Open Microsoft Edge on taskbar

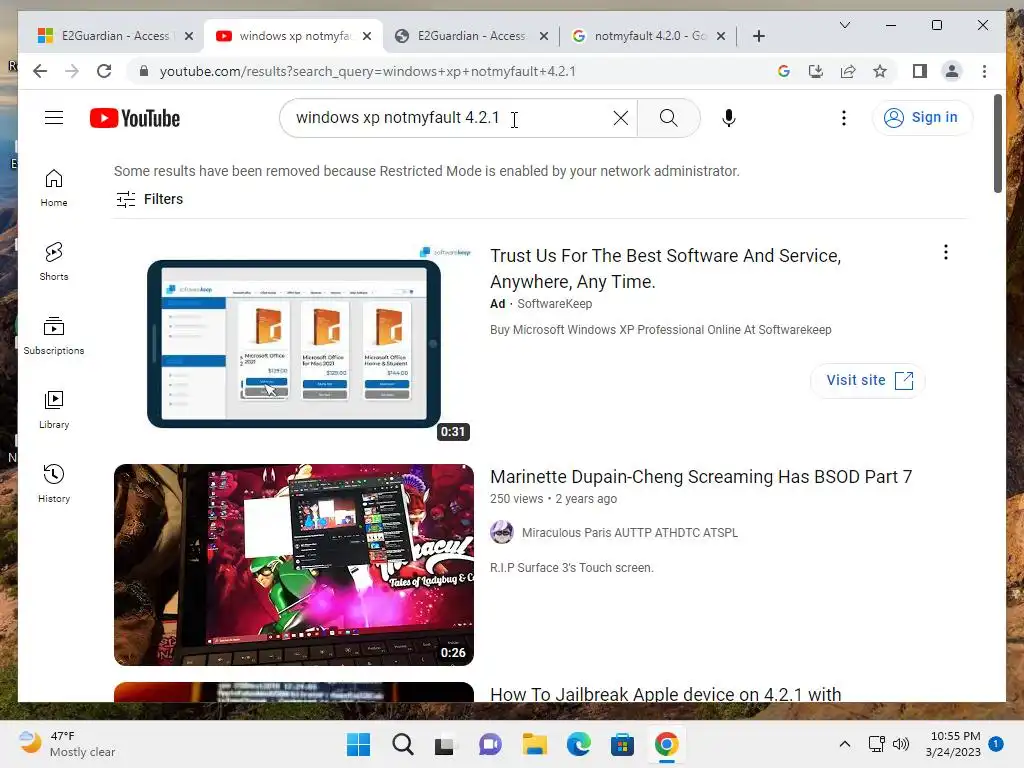(578, 744)
